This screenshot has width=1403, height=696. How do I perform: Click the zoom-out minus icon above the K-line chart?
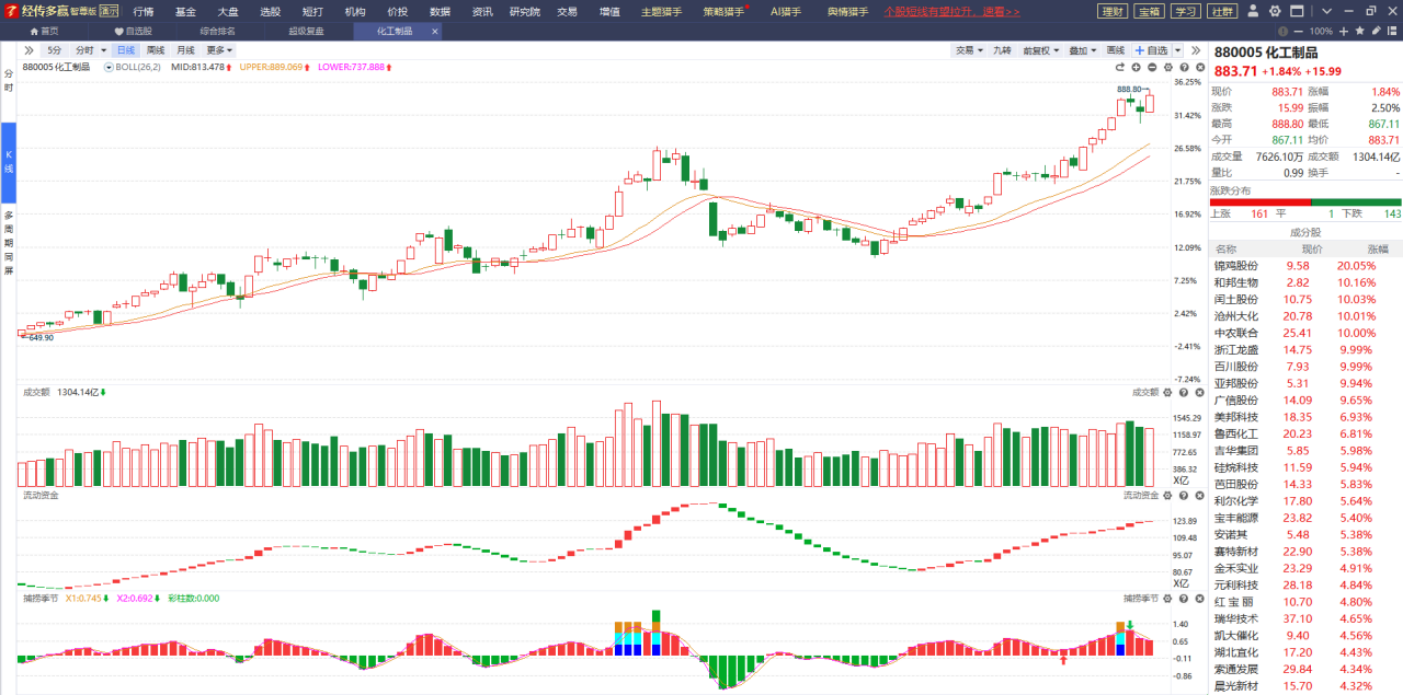[1152, 67]
